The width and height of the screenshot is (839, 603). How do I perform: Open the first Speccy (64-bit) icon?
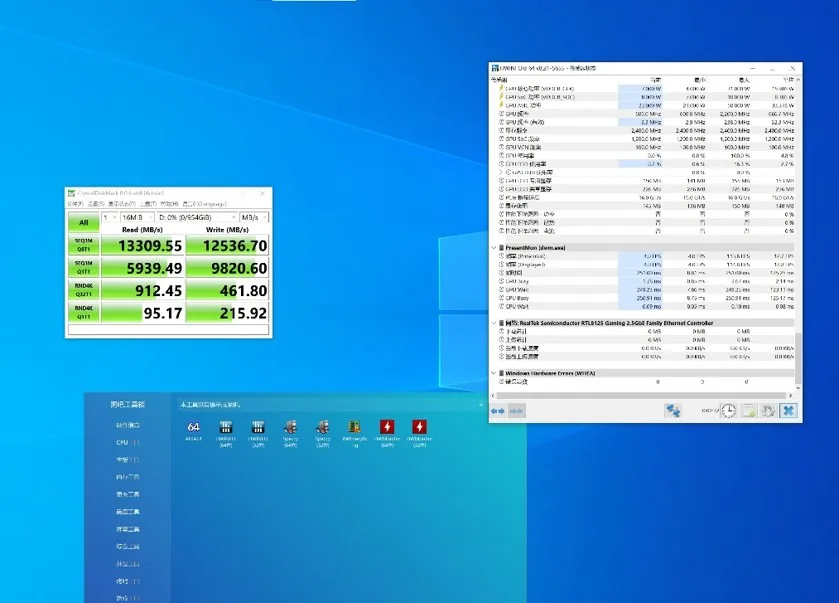290,429
